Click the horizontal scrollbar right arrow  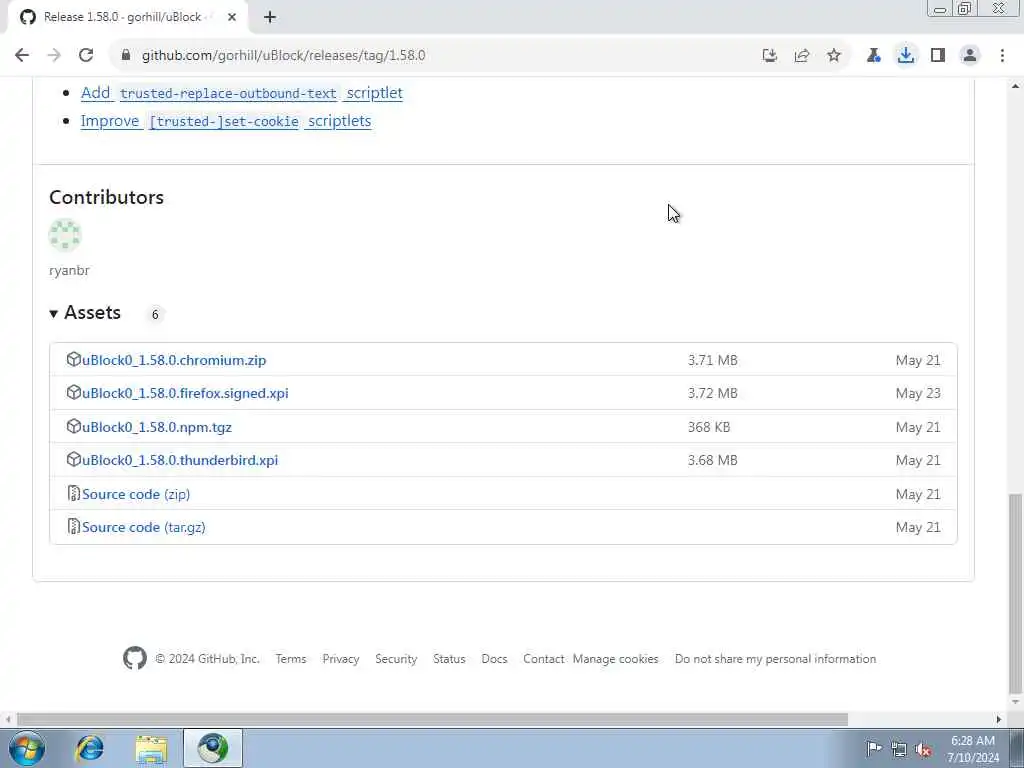(x=998, y=720)
